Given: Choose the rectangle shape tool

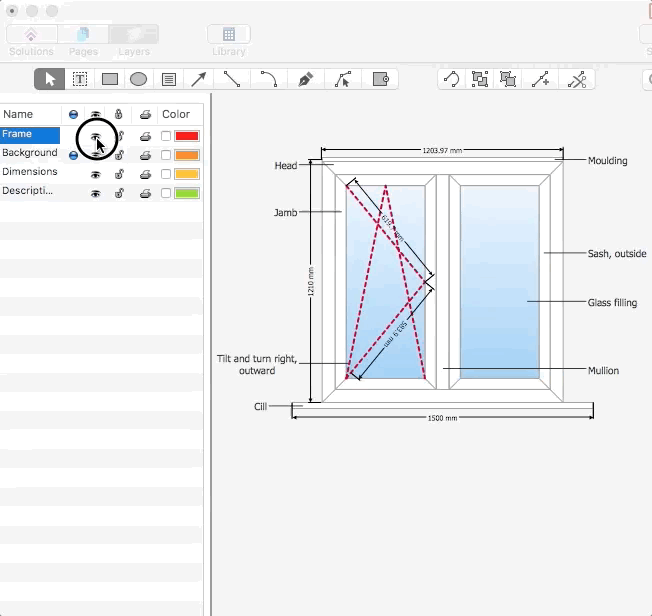Looking at the screenshot, I should pos(110,79).
